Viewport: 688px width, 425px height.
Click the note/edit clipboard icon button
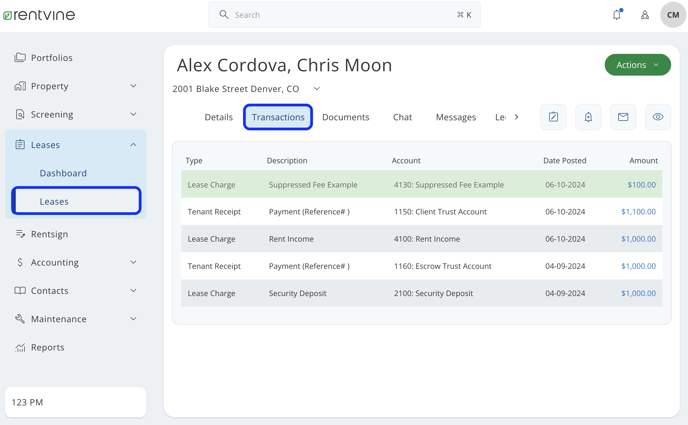tap(553, 117)
